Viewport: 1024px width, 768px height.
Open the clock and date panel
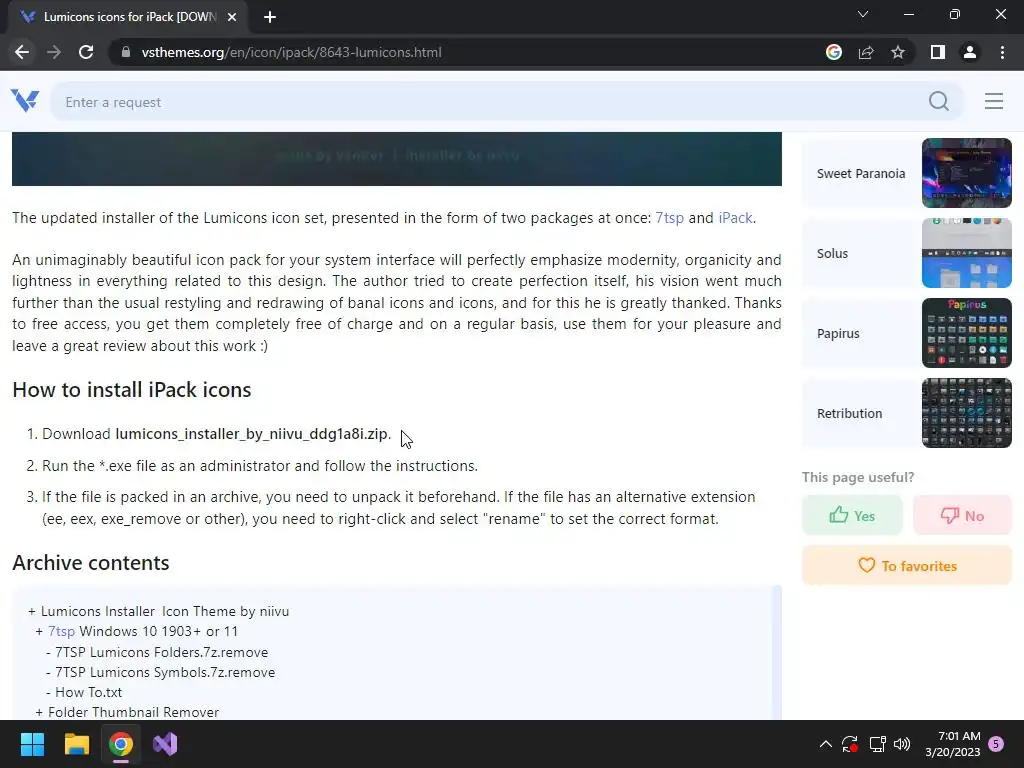pyautogui.click(x=952, y=744)
